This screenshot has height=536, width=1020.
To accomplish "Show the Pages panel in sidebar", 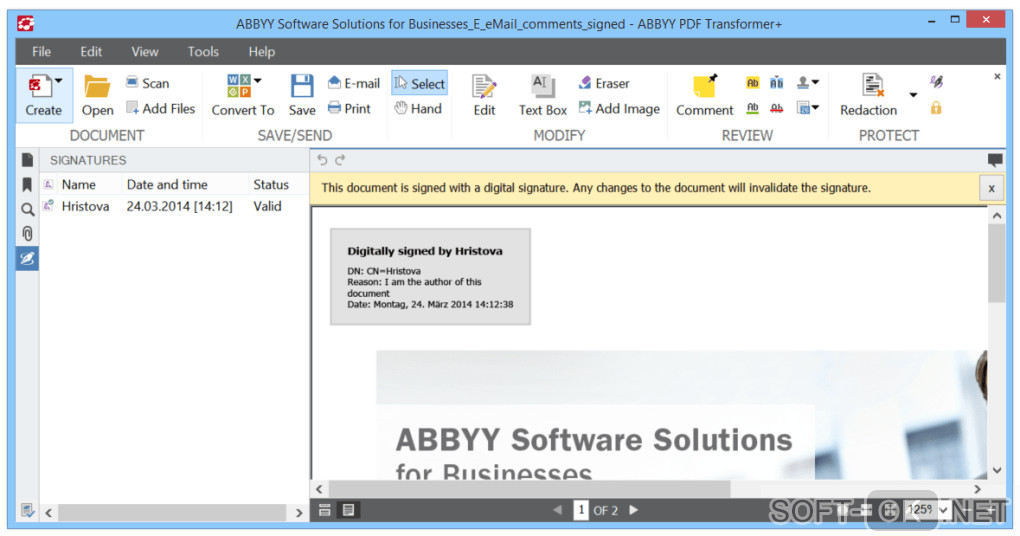I will [x=27, y=160].
